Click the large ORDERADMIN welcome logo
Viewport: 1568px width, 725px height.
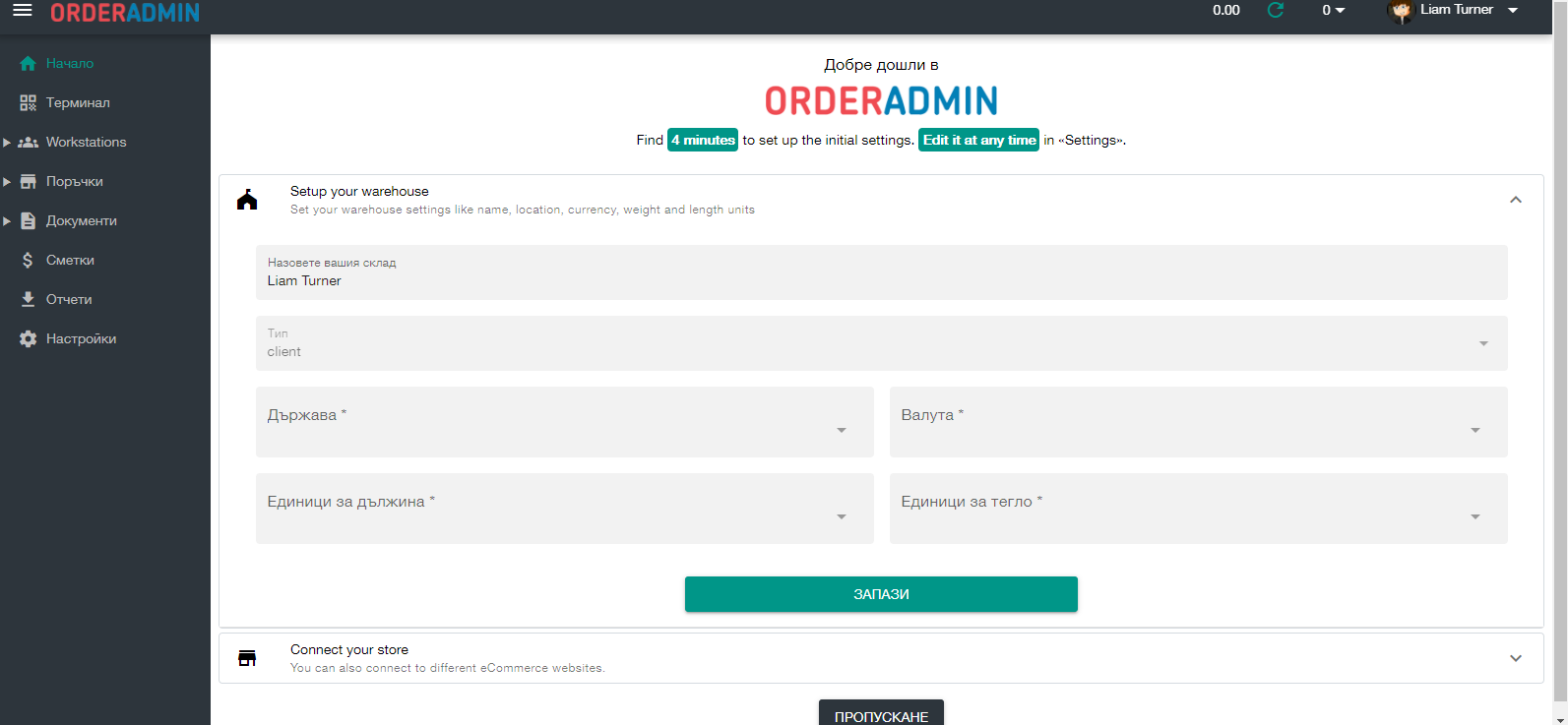click(881, 100)
